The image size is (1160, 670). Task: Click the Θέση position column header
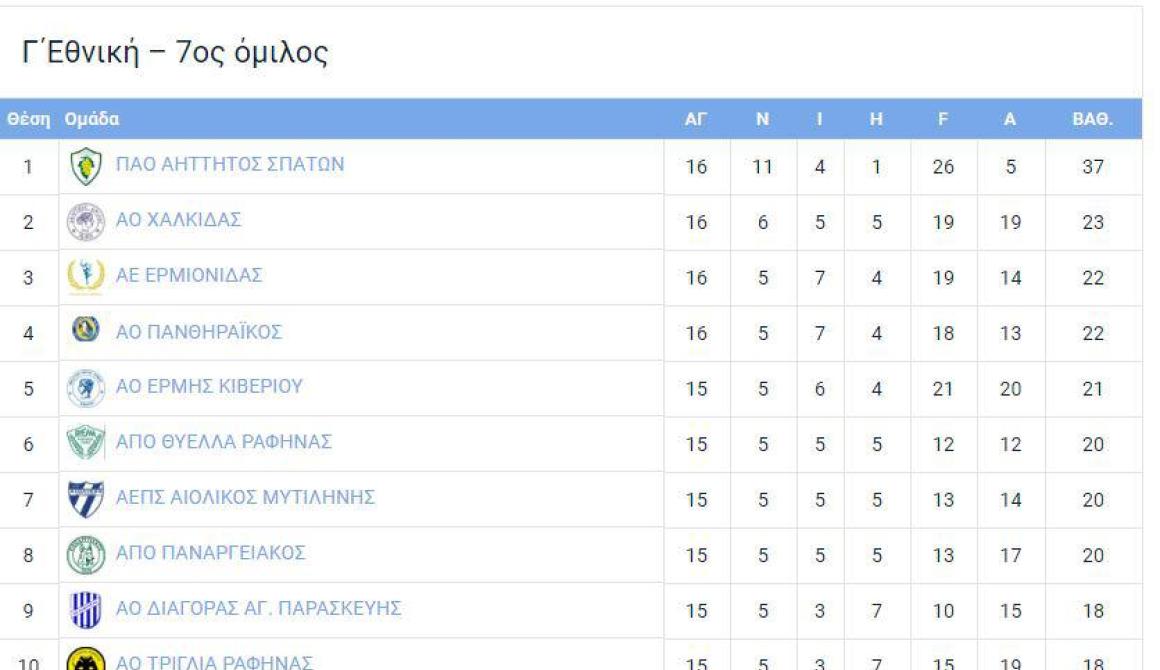[29, 119]
